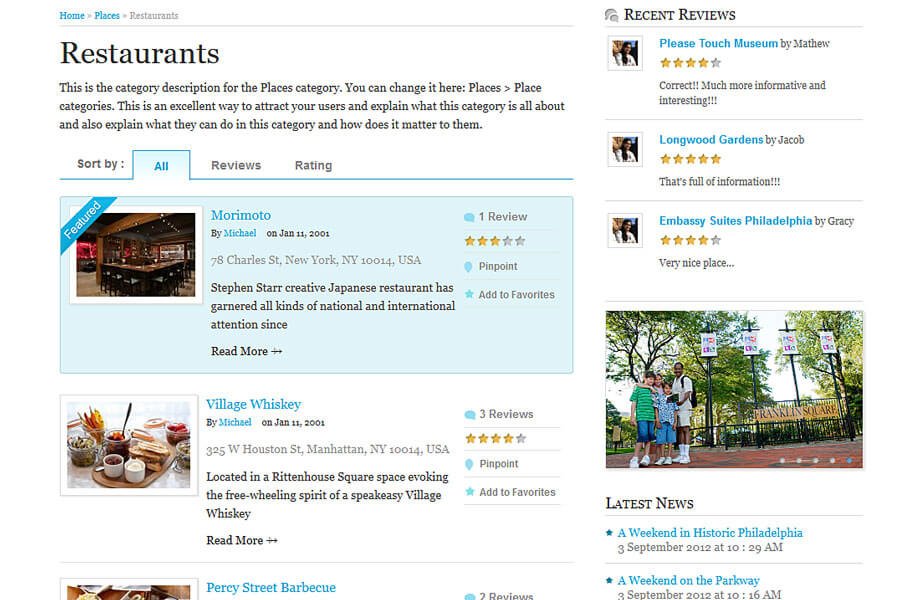This screenshot has height=600, width=920.
Task: Open the Village Whiskey food thumbnail
Action: point(128,445)
